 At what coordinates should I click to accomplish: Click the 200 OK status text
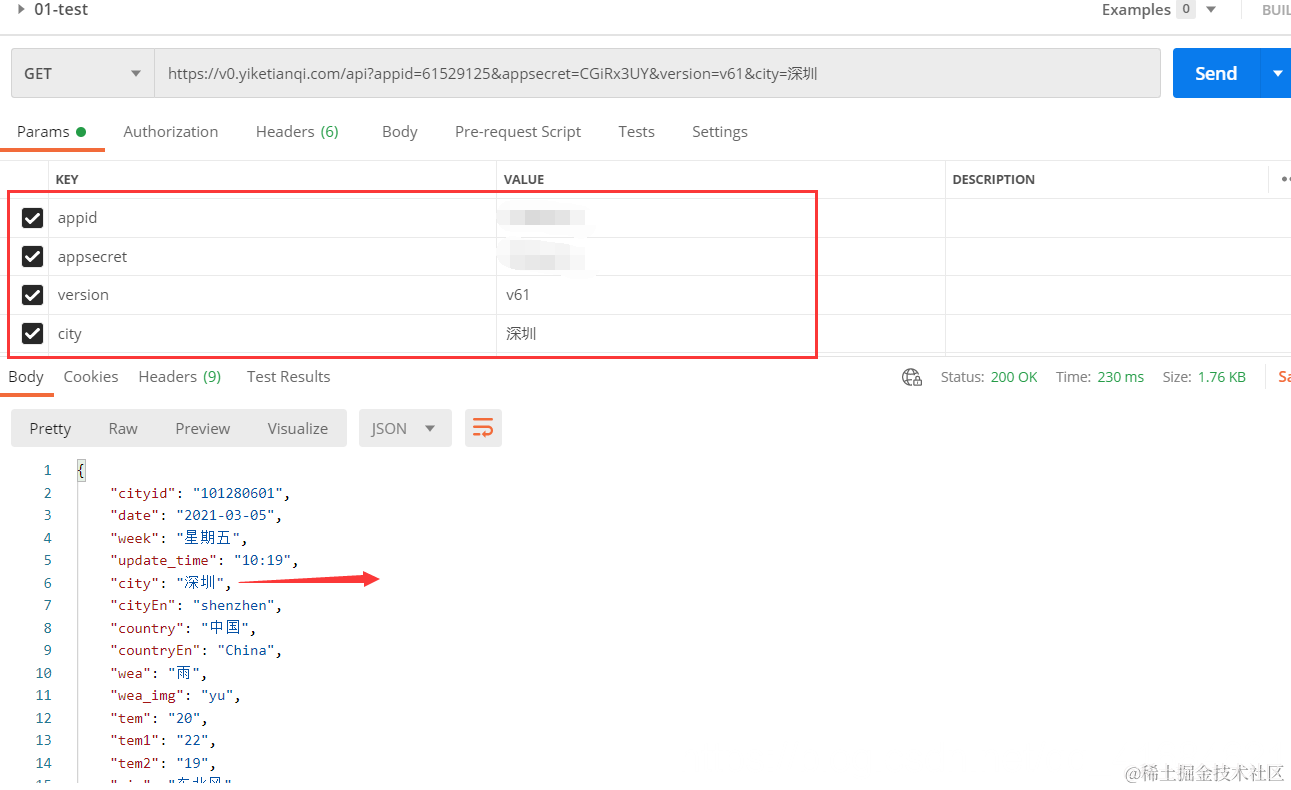click(1013, 377)
